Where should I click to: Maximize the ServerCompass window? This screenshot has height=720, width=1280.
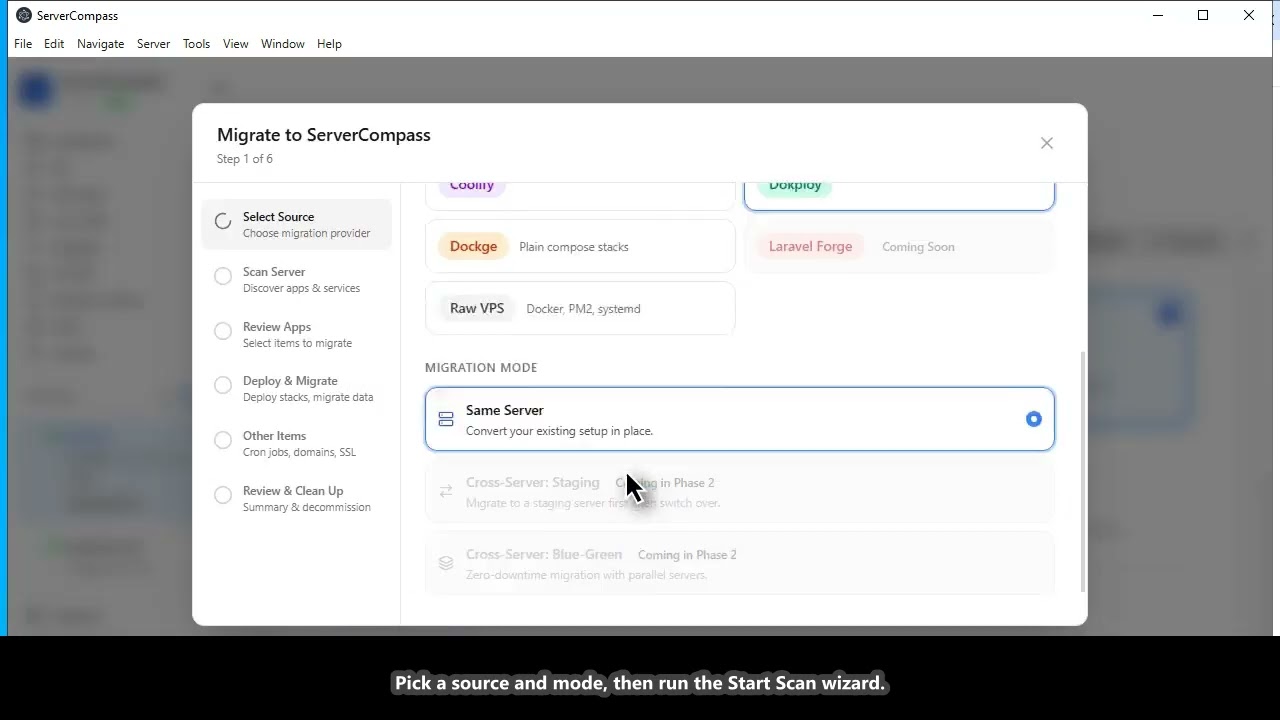[x=1203, y=15]
